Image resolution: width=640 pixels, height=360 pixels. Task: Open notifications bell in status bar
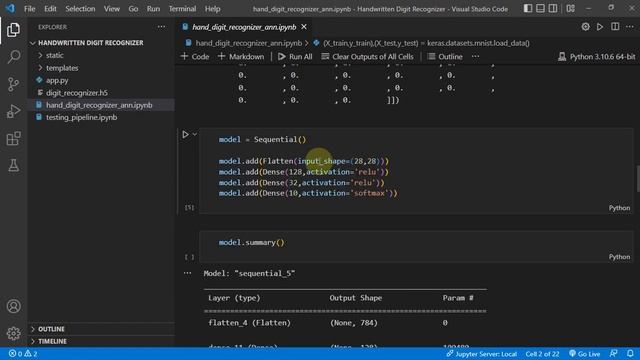click(x=630, y=354)
